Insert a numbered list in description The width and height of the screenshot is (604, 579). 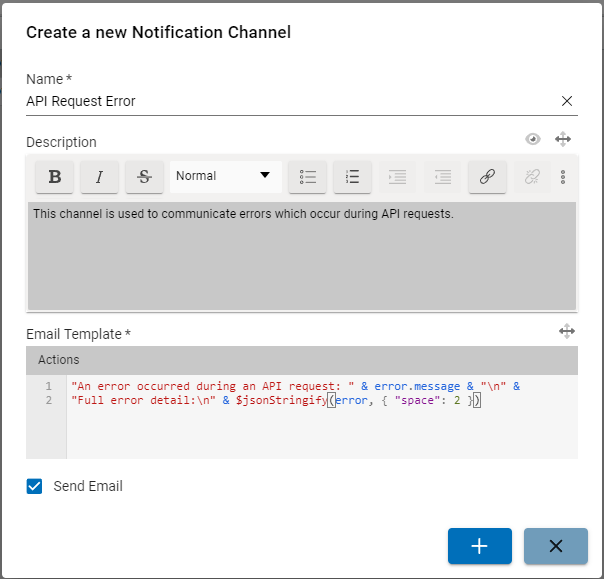point(352,177)
